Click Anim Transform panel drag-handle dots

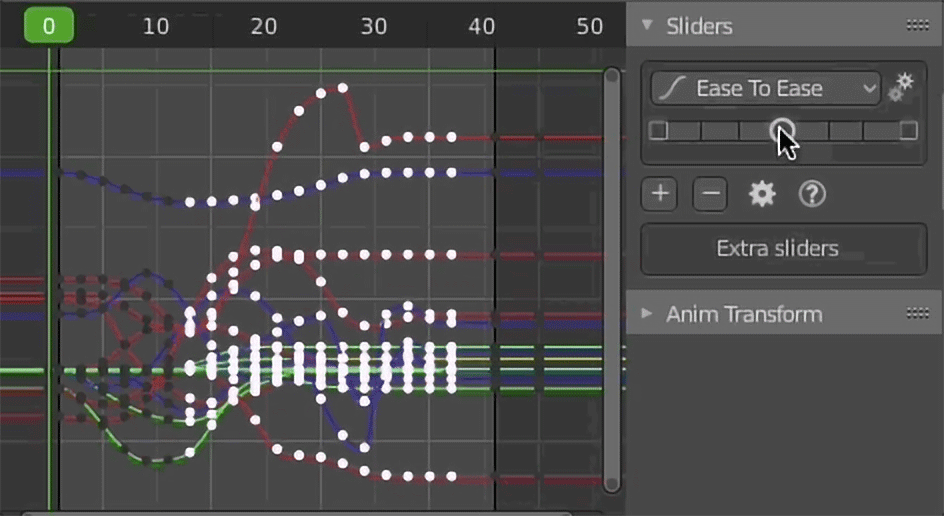918,313
